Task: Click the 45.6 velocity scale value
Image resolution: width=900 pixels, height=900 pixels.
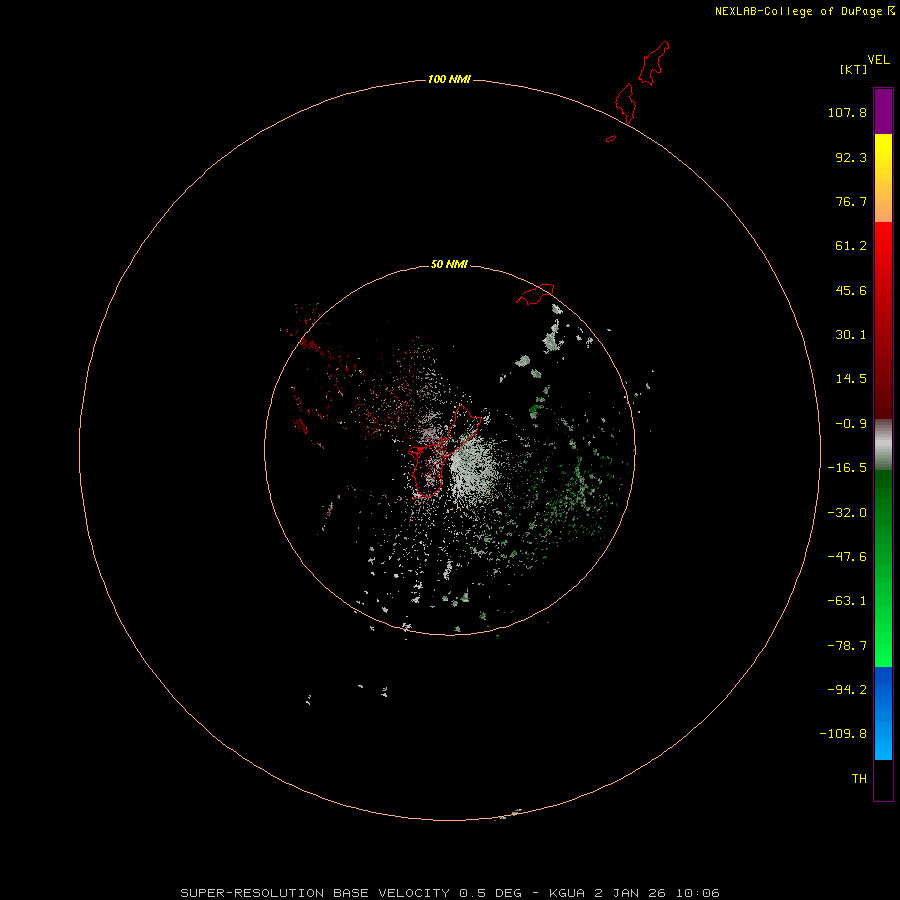Action: [x=851, y=290]
